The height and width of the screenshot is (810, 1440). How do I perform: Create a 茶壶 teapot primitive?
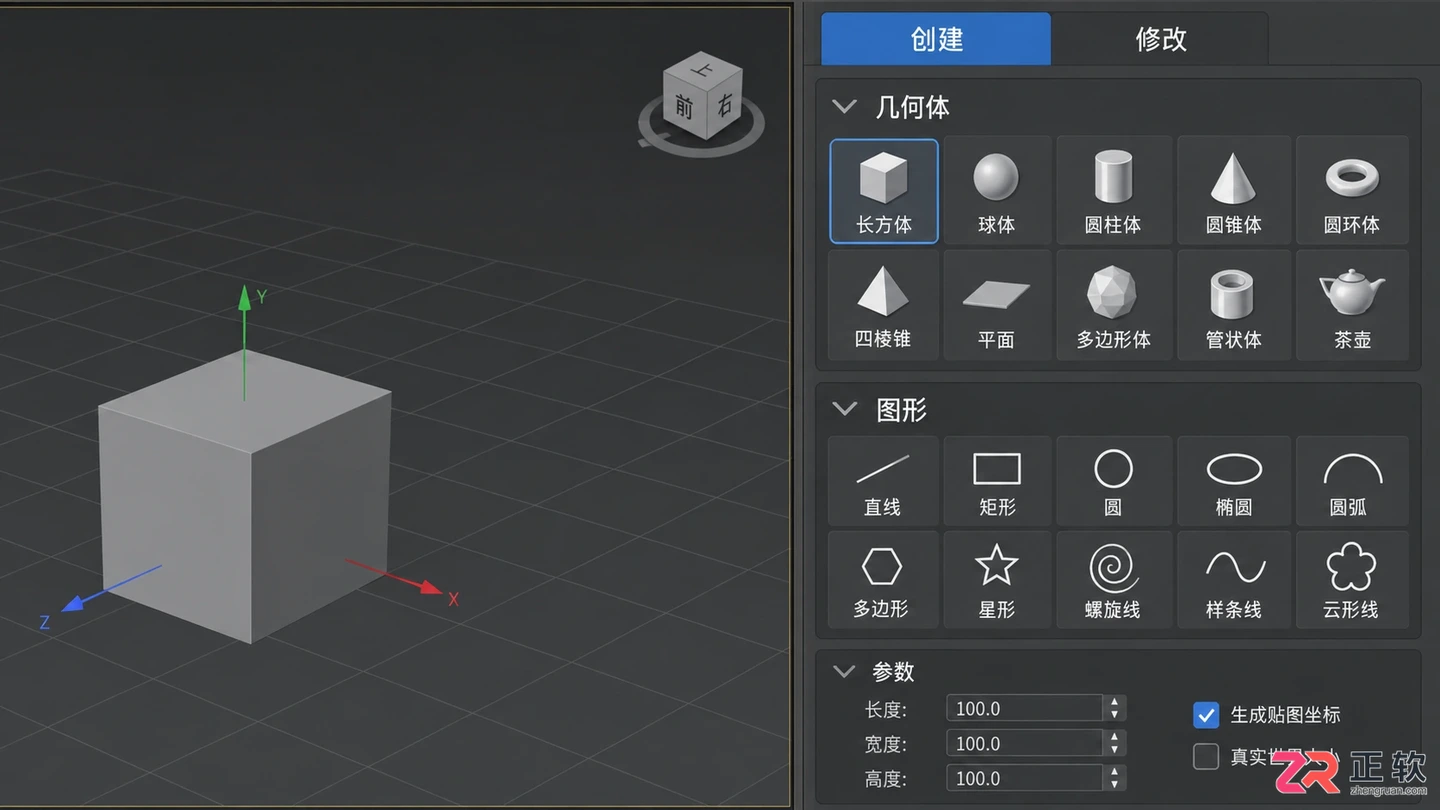(1352, 305)
